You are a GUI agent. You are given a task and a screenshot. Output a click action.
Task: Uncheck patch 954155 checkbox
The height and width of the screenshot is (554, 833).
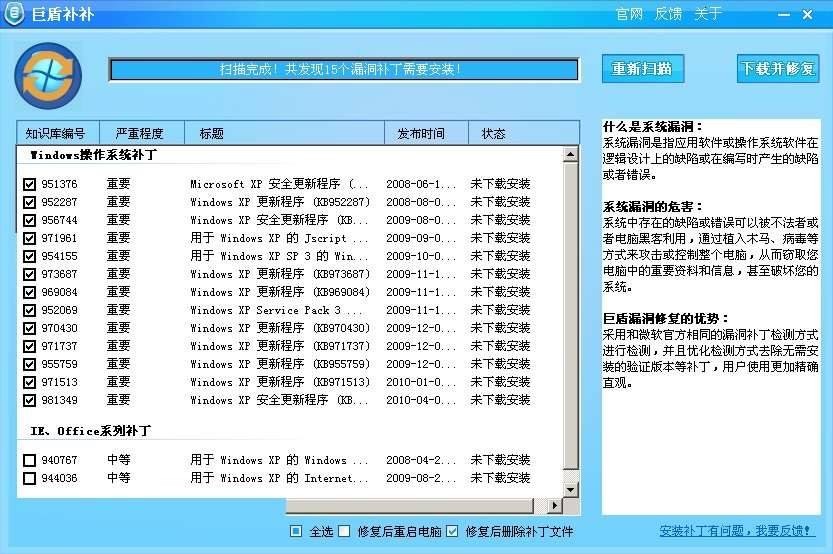[x=29, y=257]
